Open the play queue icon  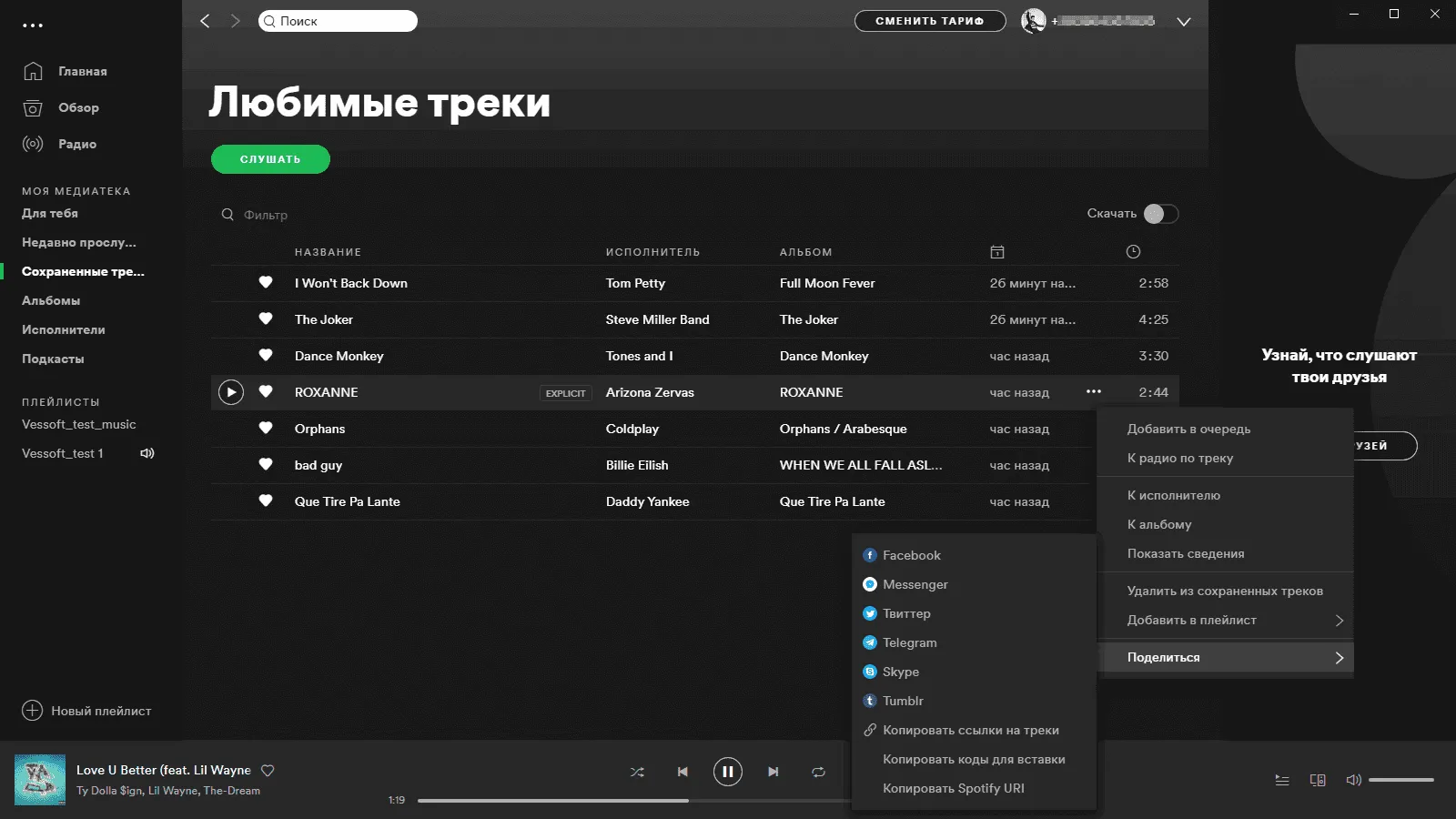(1282, 780)
